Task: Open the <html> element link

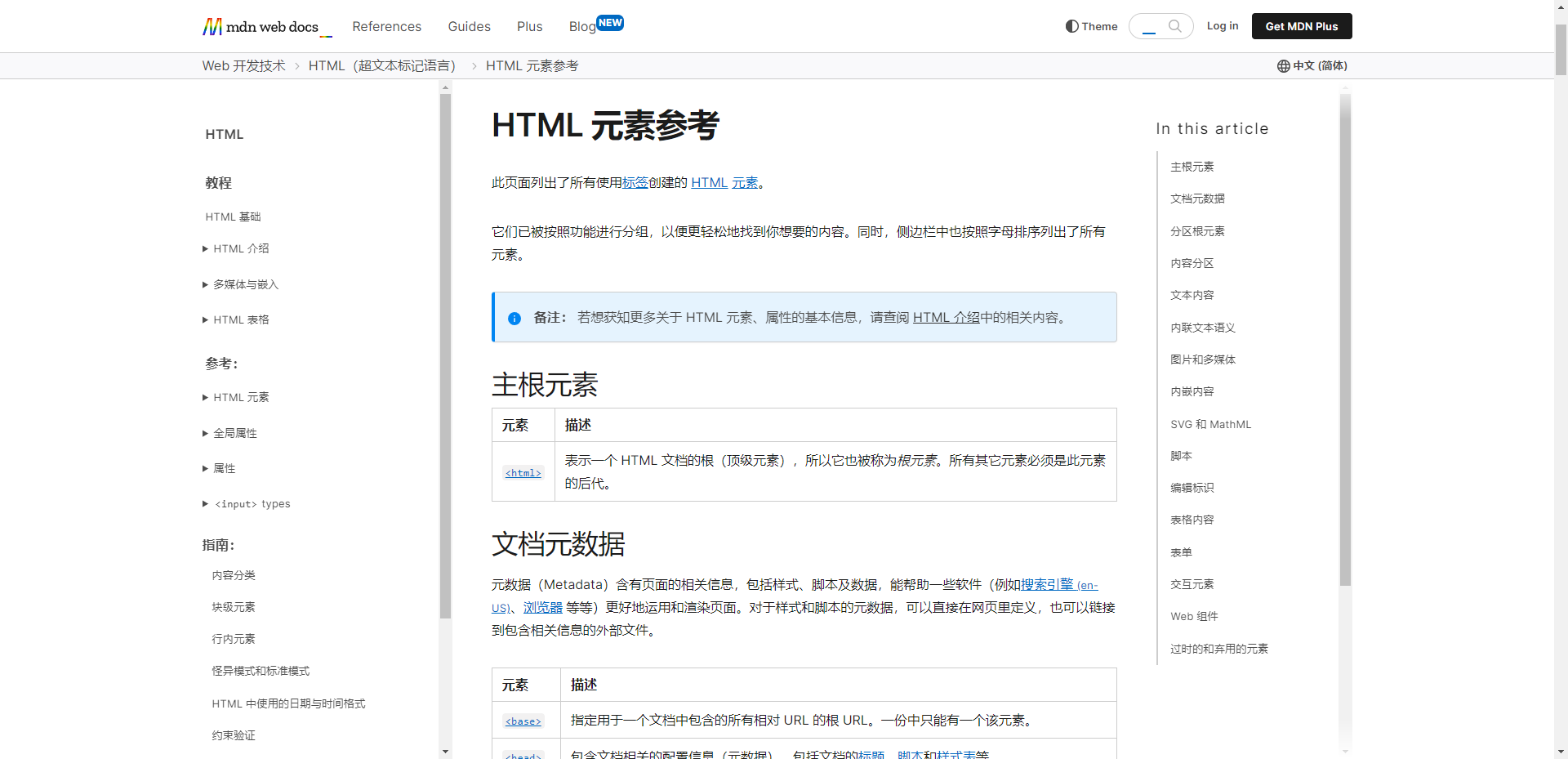Action: pos(523,473)
